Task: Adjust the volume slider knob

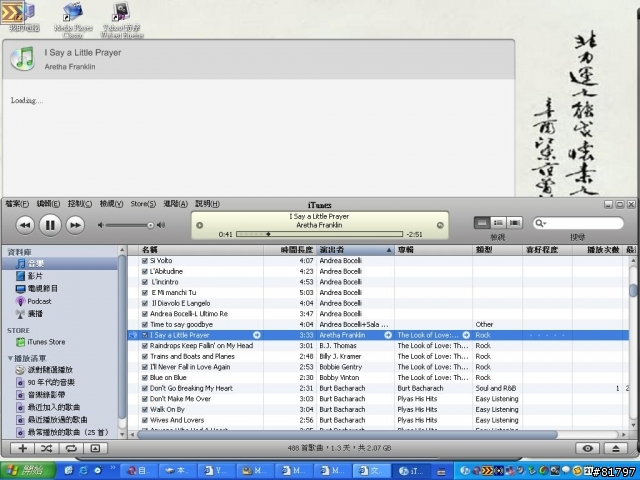Action: [x=151, y=225]
